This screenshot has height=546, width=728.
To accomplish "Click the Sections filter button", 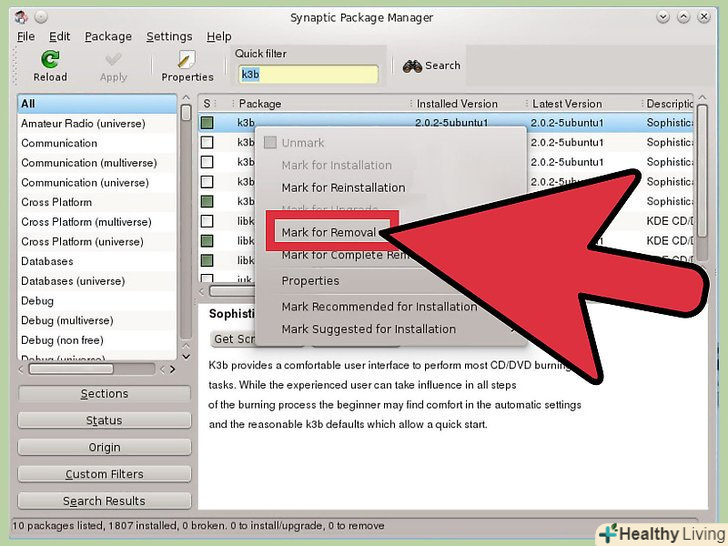I will coord(104,394).
